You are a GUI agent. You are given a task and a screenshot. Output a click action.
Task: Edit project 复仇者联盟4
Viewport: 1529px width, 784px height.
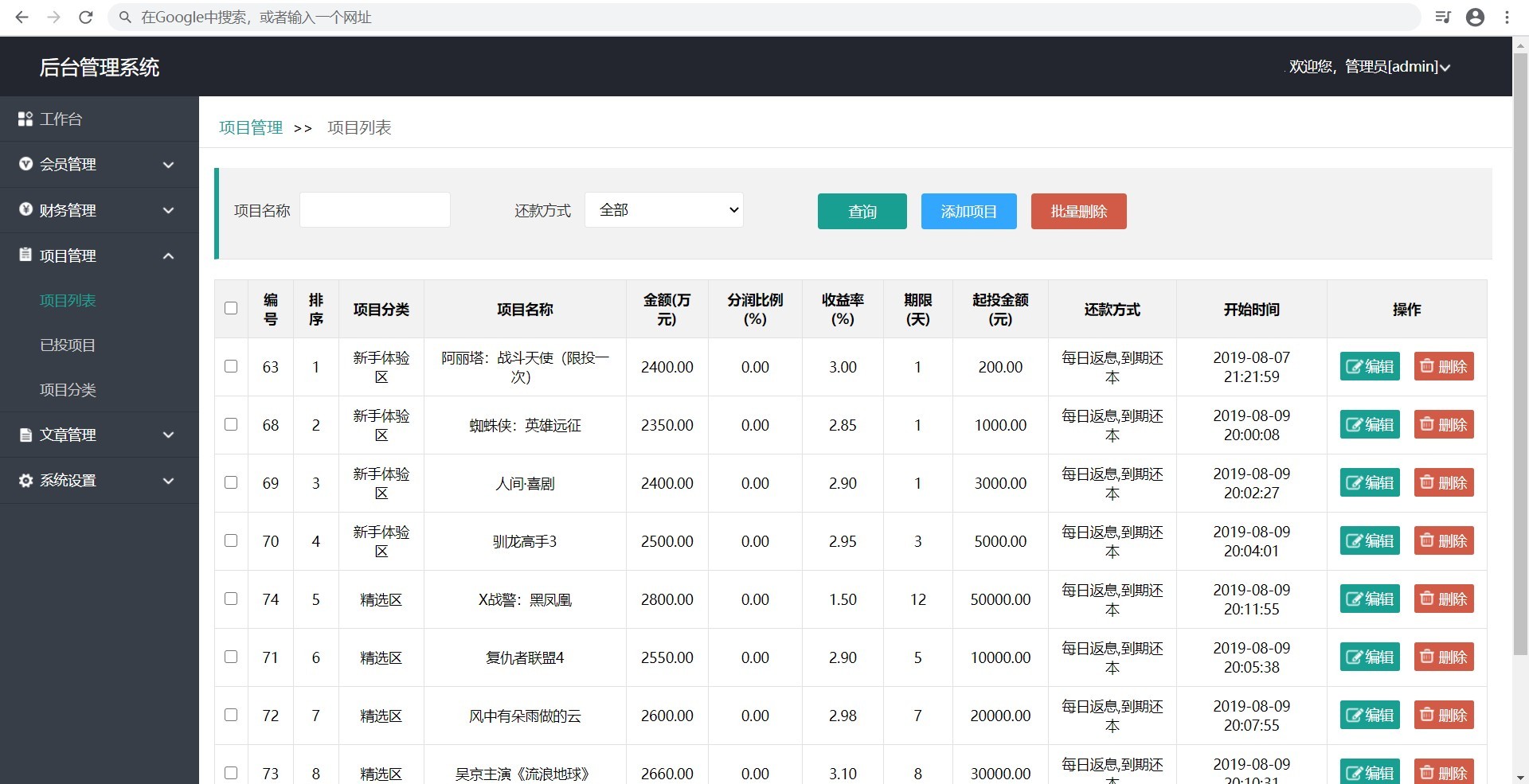[1370, 657]
